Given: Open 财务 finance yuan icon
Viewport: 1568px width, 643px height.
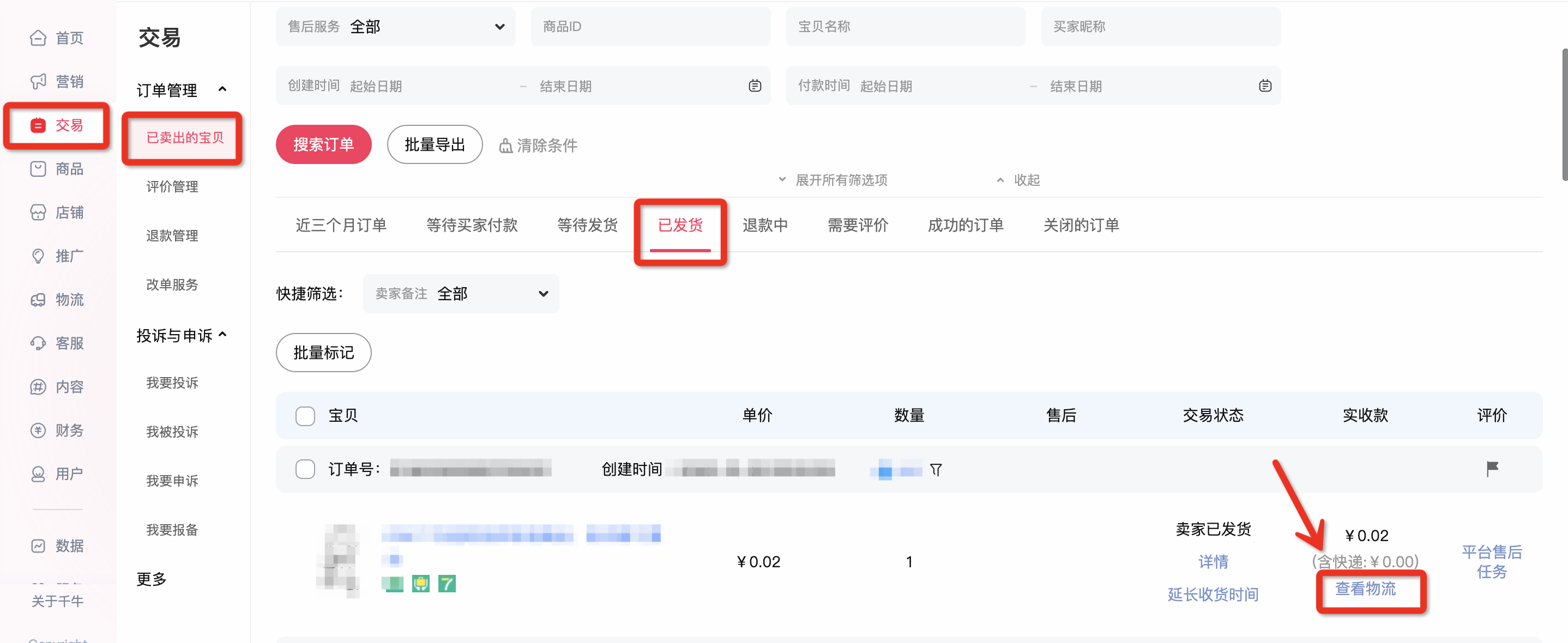Looking at the screenshot, I should [38, 430].
